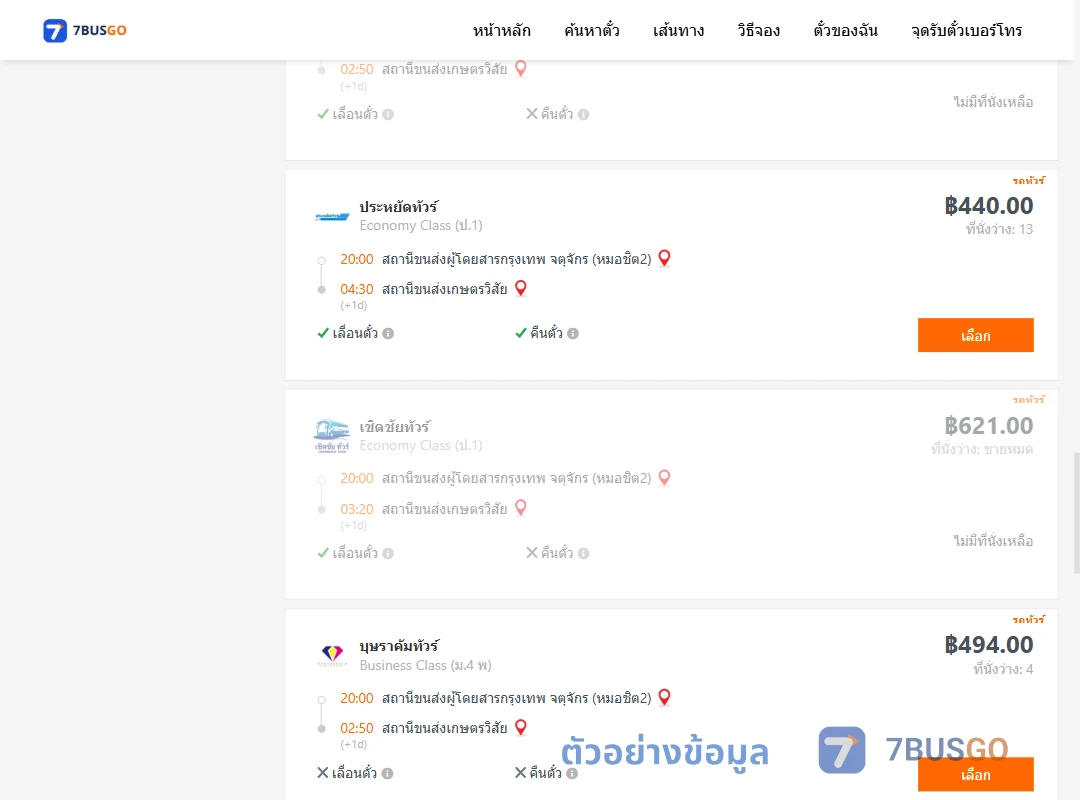The width and height of the screenshot is (1080, 800).
Task: Show คืนตั๋ว info icon in เชิดชัยทัวร์ card
Action: (x=583, y=553)
